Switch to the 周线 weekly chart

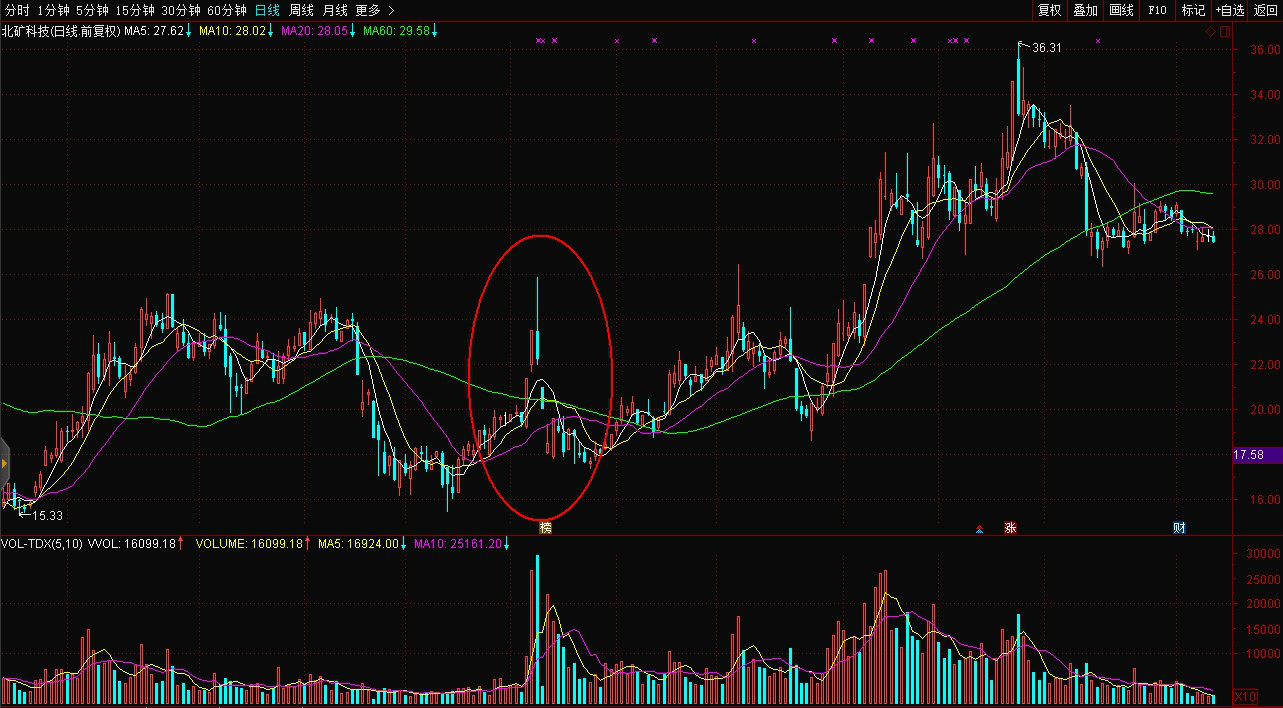pyautogui.click(x=301, y=10)
